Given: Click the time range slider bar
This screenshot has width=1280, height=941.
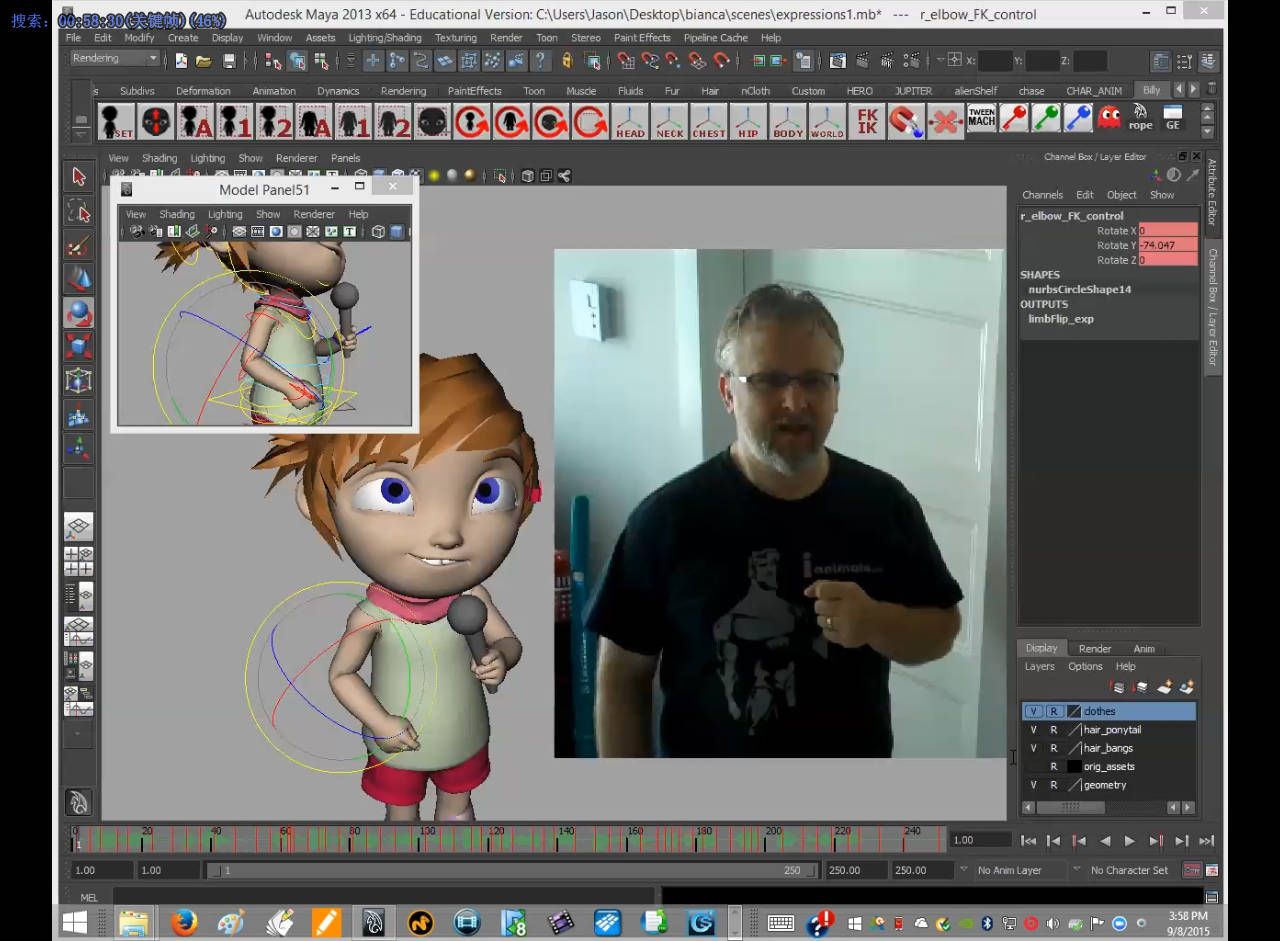Looking at the screenshot, I should coord(512,870).
